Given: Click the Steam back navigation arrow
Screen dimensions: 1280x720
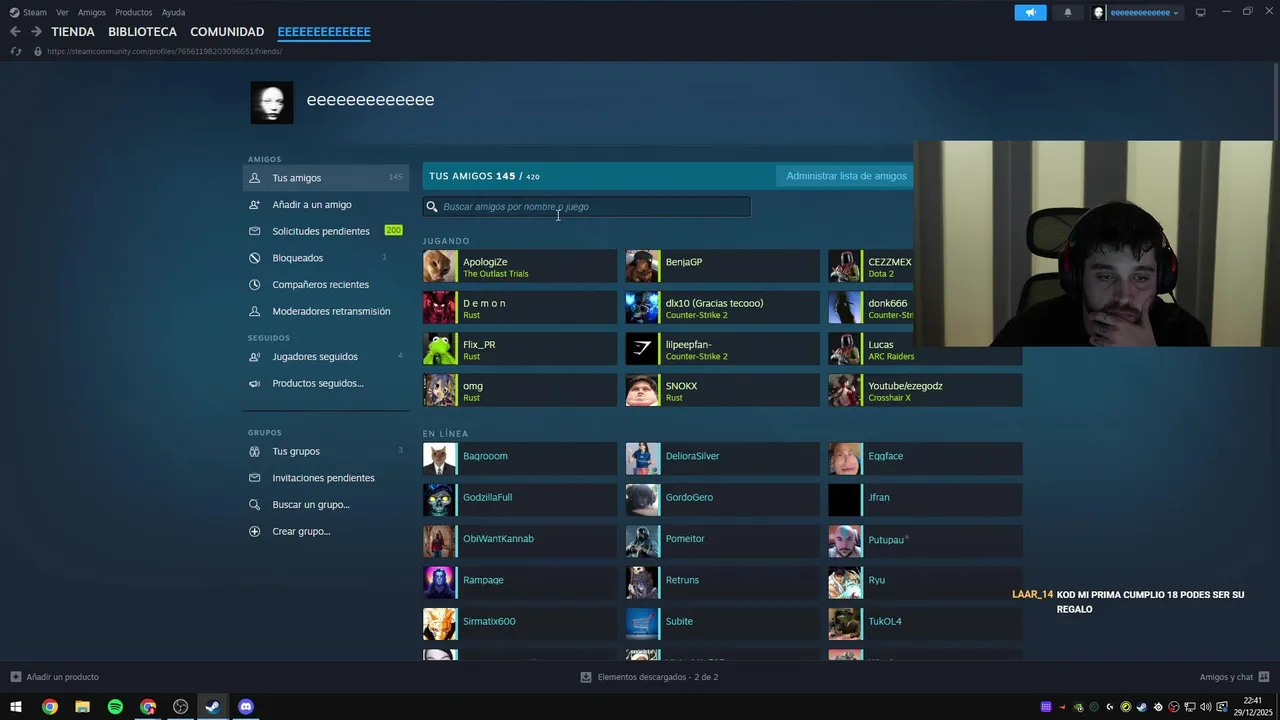Looking at the screenshot, I should click(x=15, y=32).
